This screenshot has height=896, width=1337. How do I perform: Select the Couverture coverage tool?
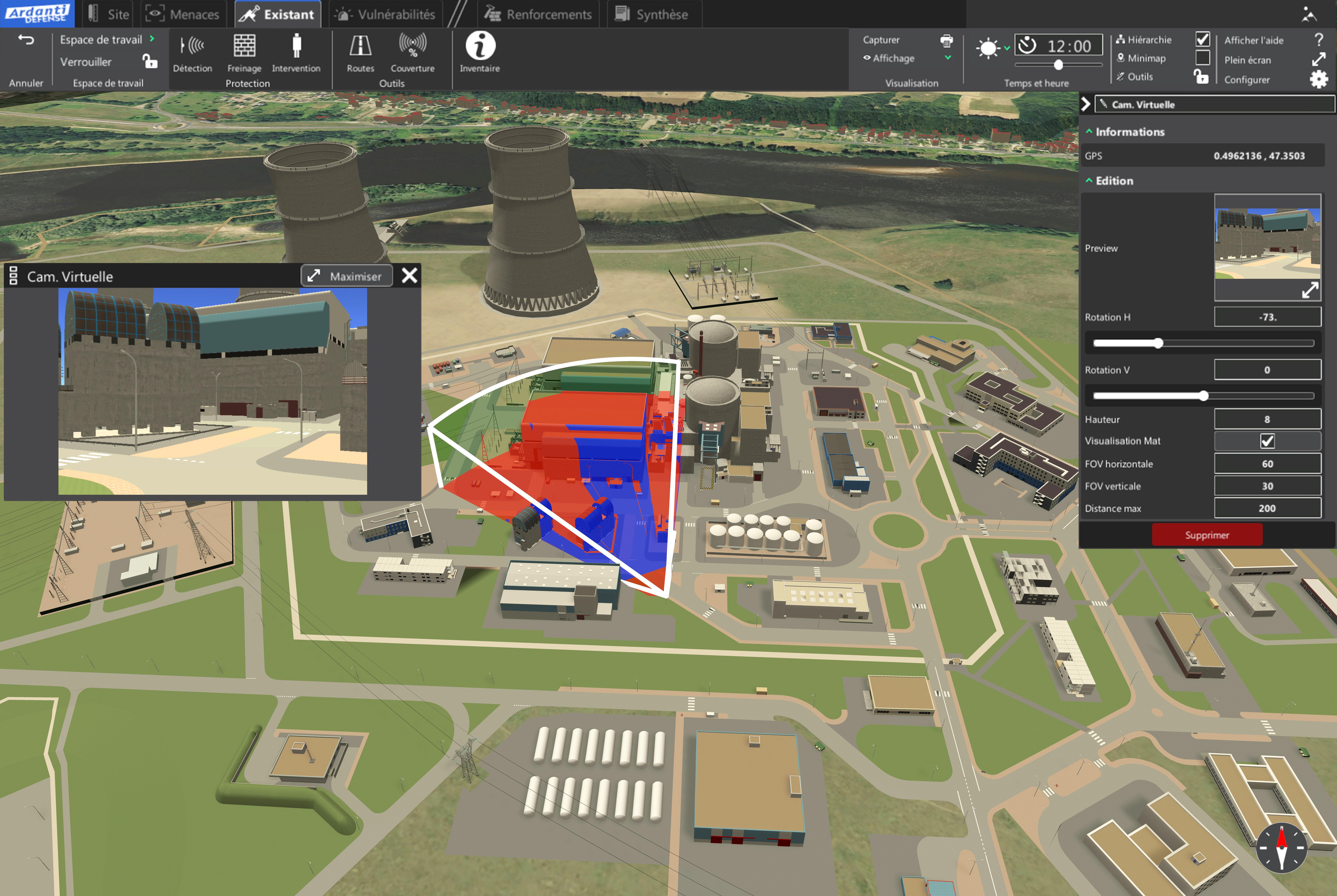[x=412, y=45]
